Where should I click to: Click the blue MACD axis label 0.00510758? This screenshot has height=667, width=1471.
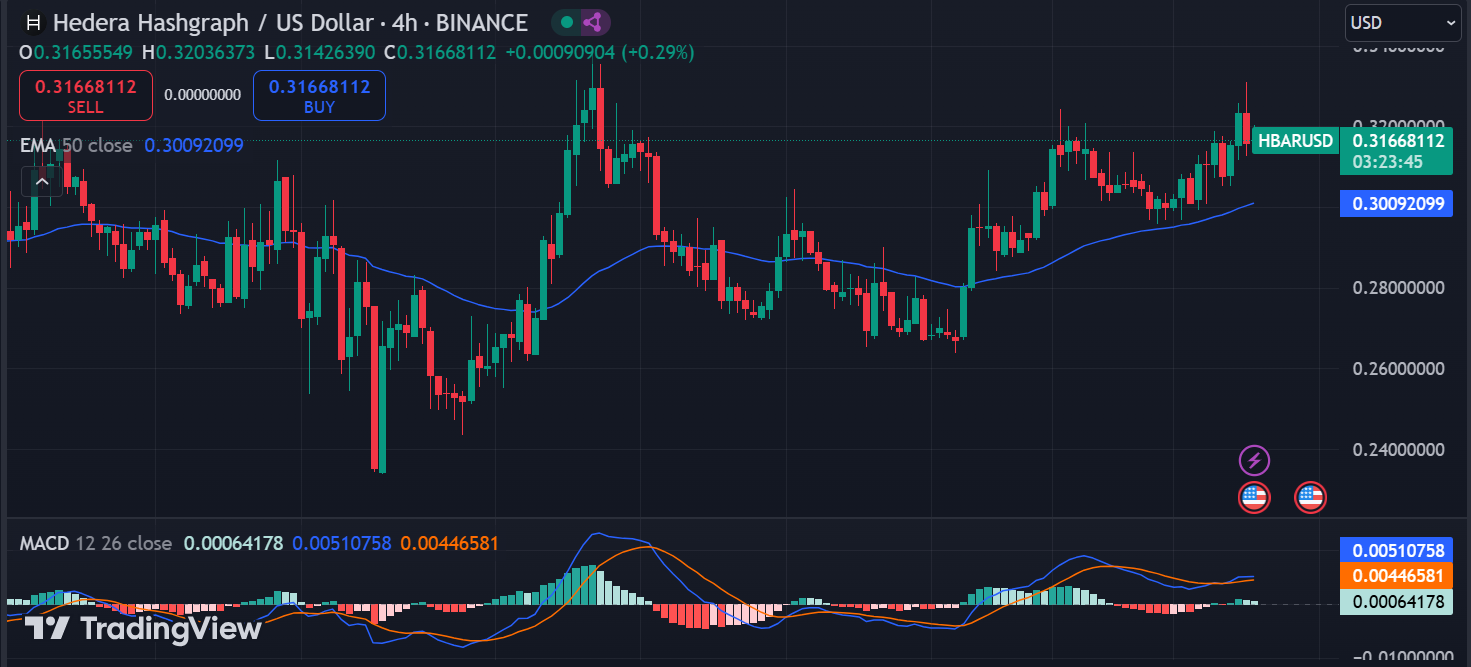tap(1397, 550)
